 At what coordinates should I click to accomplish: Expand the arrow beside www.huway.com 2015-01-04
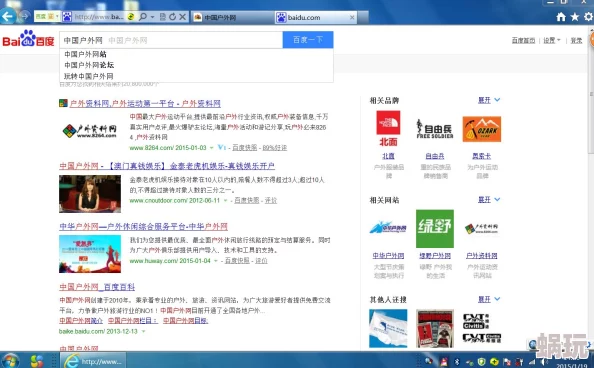[216, 261]
